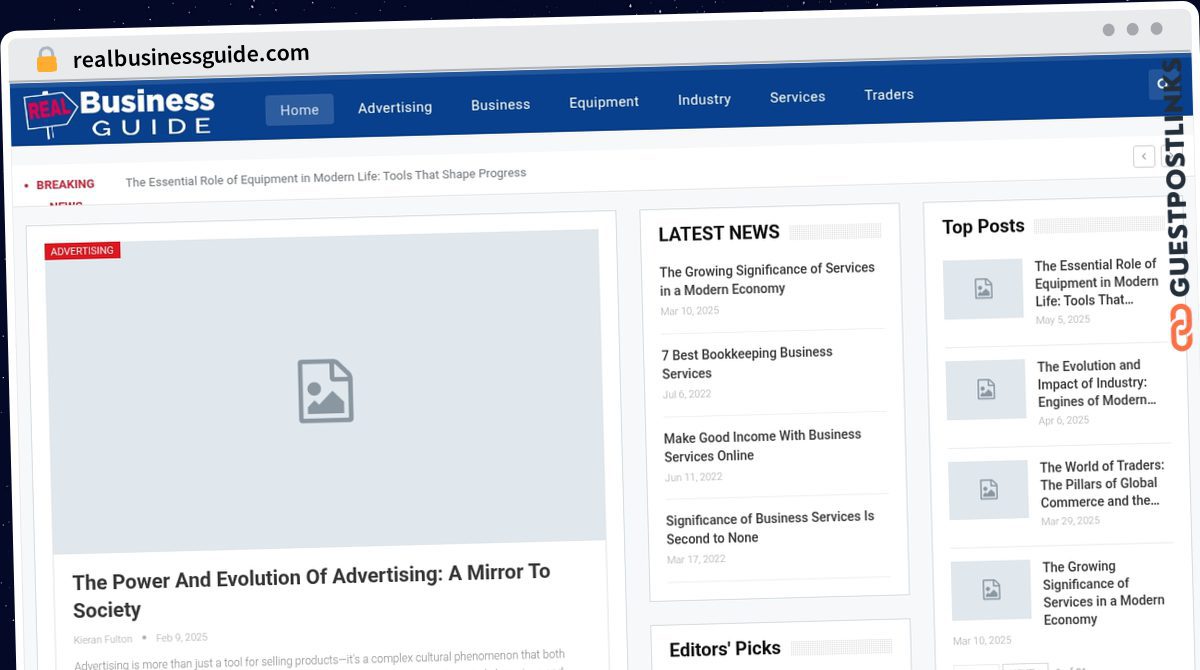
Task: Click the previous arrow in the breaking news ticker
Action: coord(1144,156)
